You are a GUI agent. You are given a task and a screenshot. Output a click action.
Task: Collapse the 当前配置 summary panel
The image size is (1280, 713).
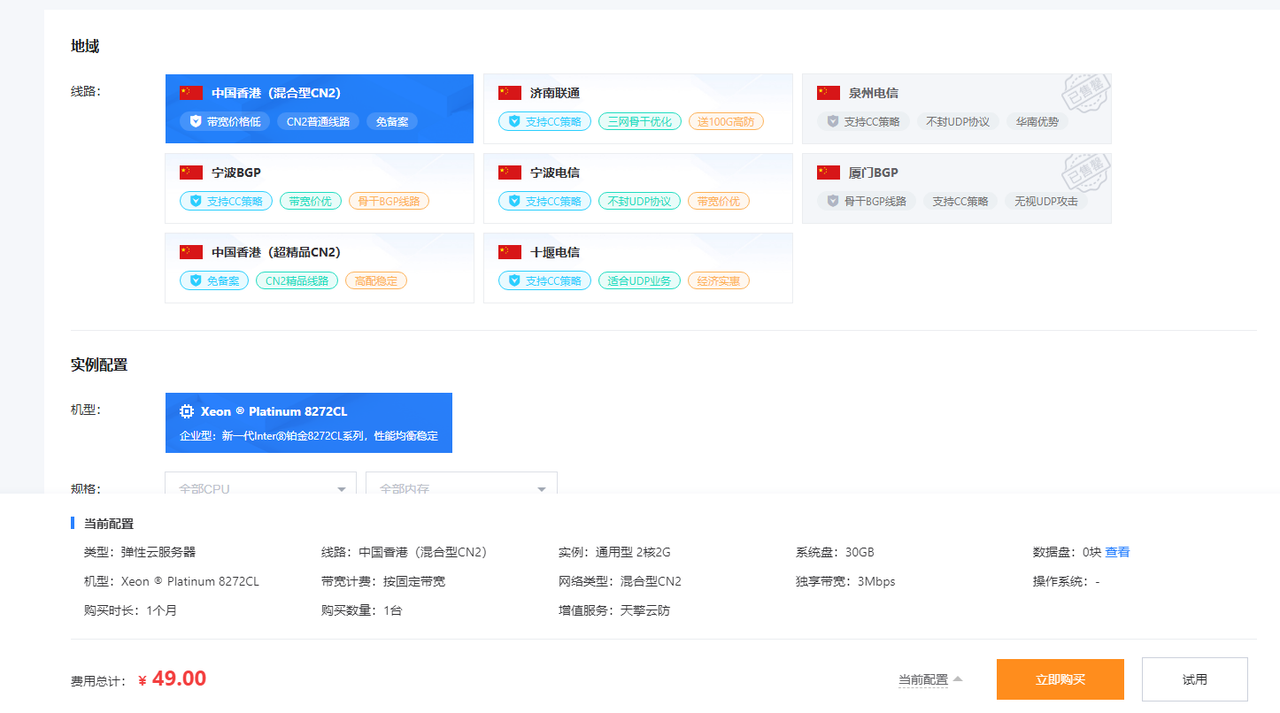click(930, 680)
